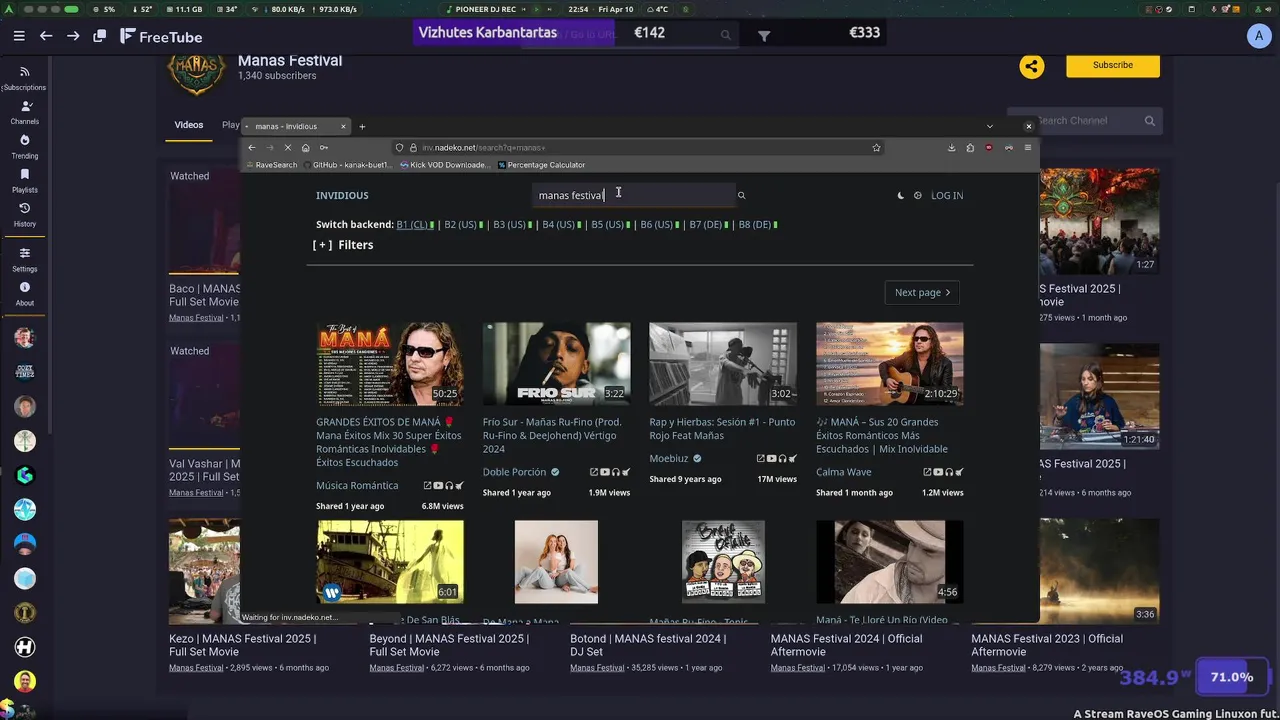Image resolution: width=1280 pixels, height=720 pixels.
Task: Listen to the Música Romántica video via headphones icon
Action: tap(449, 486)
